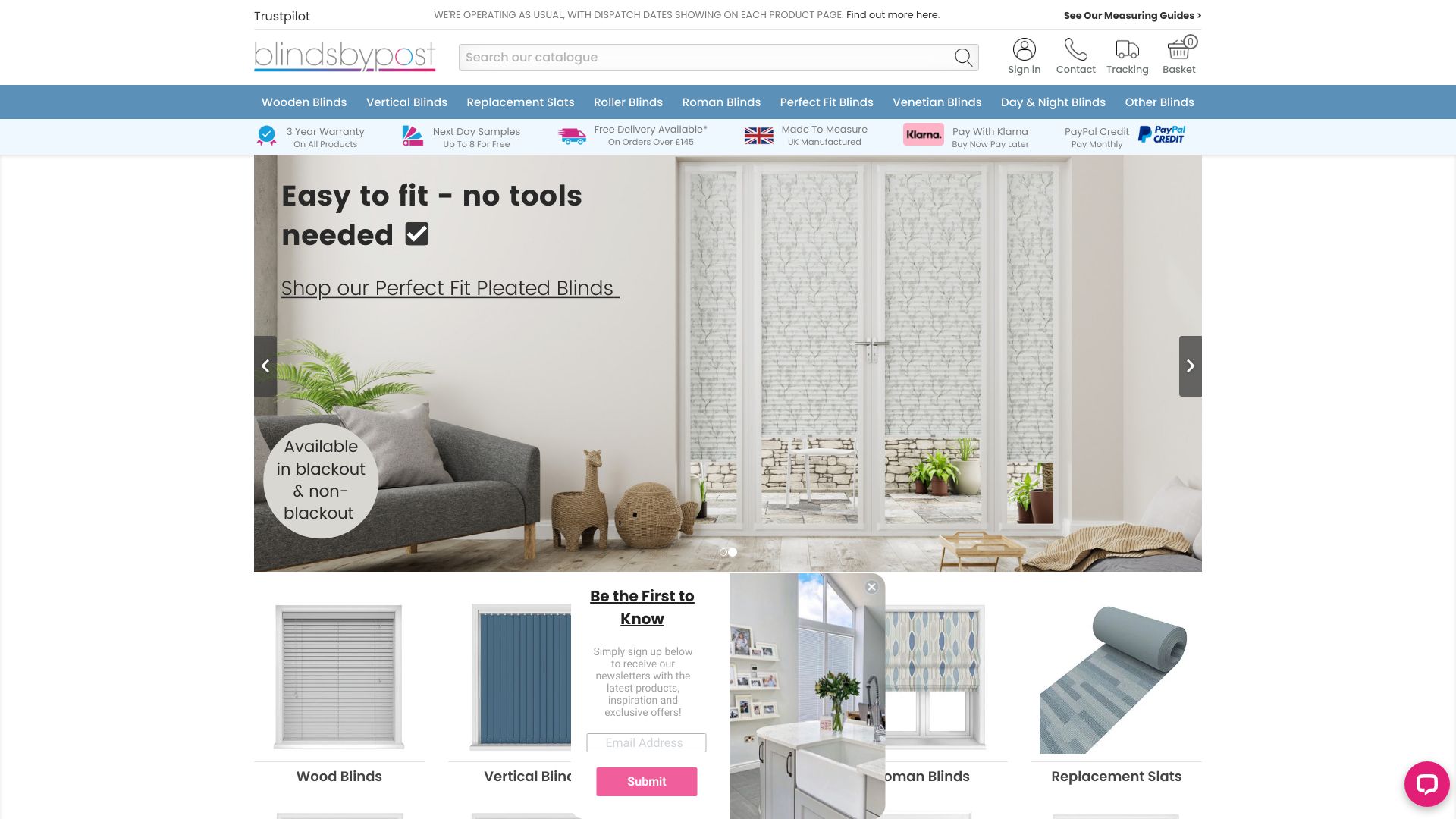Select the Roman Blinds product thumbnail
This screenshot has height=819, width=1456.
point(922,678)
